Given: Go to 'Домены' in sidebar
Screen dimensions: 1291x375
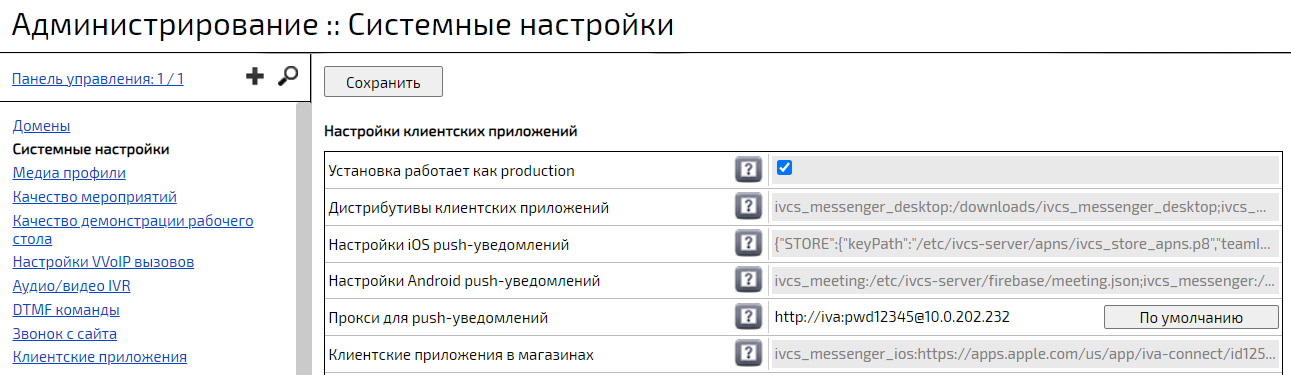Looking at the screenshot, I should click(41, 126).
